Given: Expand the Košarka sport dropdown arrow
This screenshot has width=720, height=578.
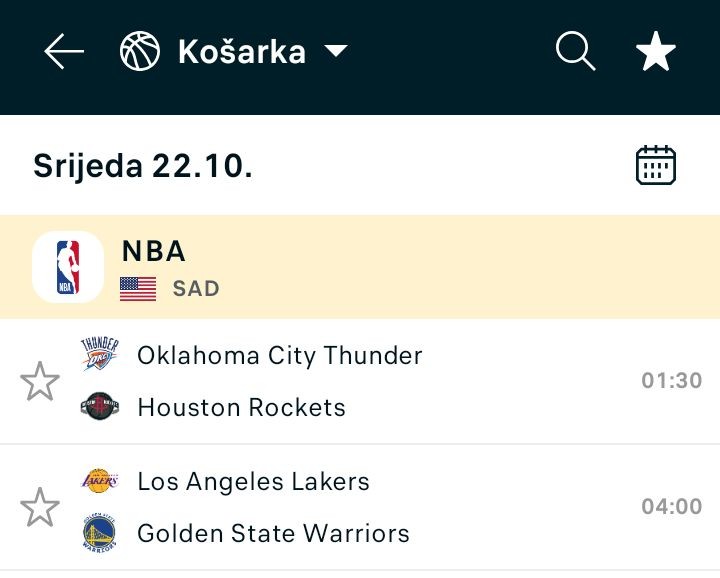Looking at the screenshot, I should (336, 52).
